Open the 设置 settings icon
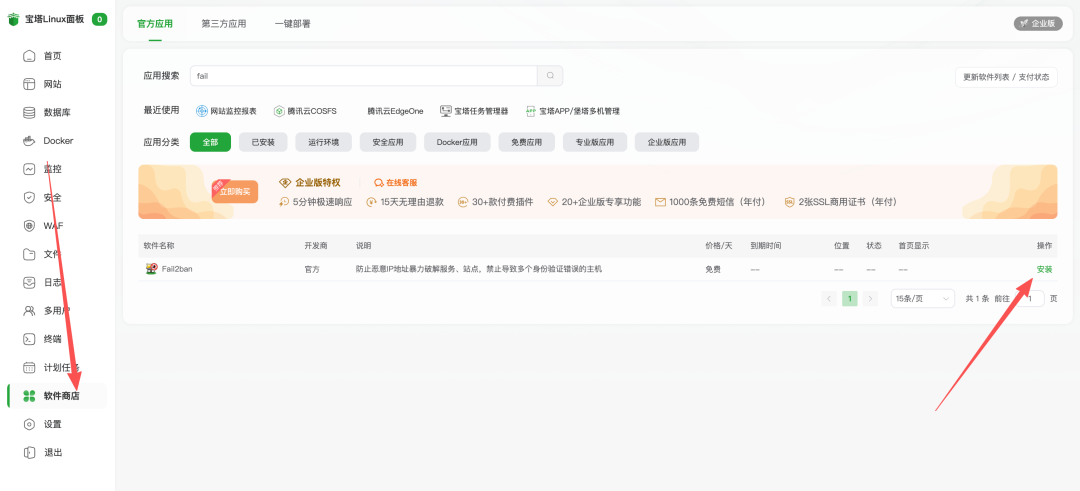Screen dimensions: 1080x491 point(29,424)
